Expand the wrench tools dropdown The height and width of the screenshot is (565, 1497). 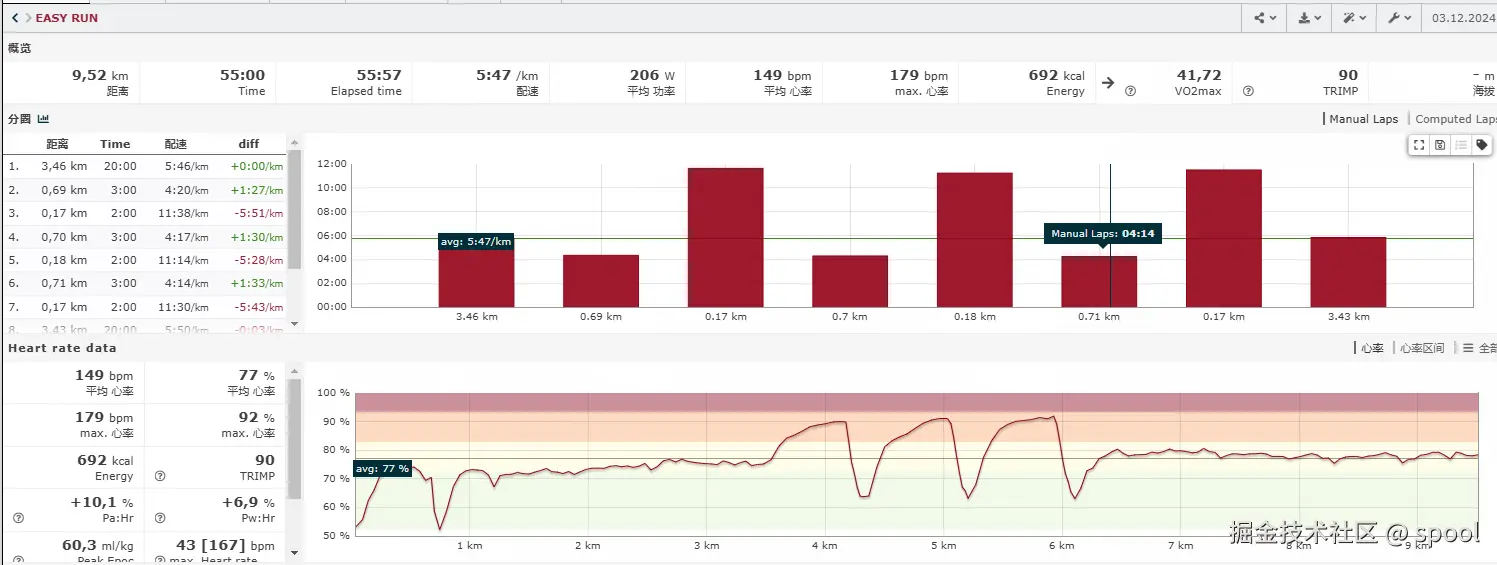[1398, 18]
